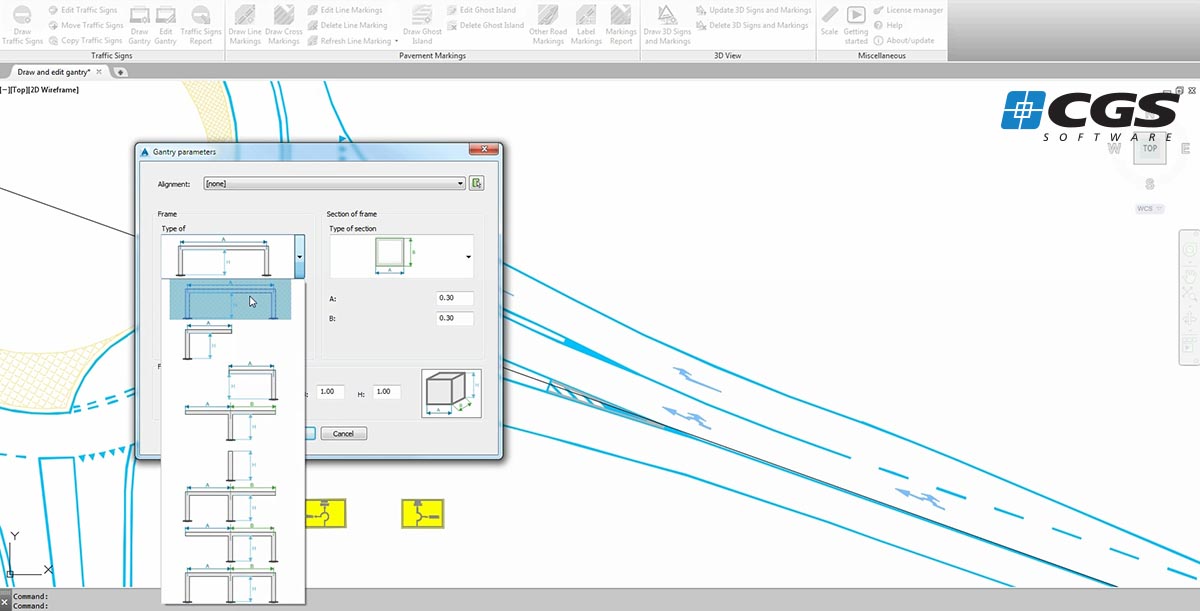The image size is (1200, 611).
Task: Click the Draw Traffic Signs tool
Action: [22, 25]
